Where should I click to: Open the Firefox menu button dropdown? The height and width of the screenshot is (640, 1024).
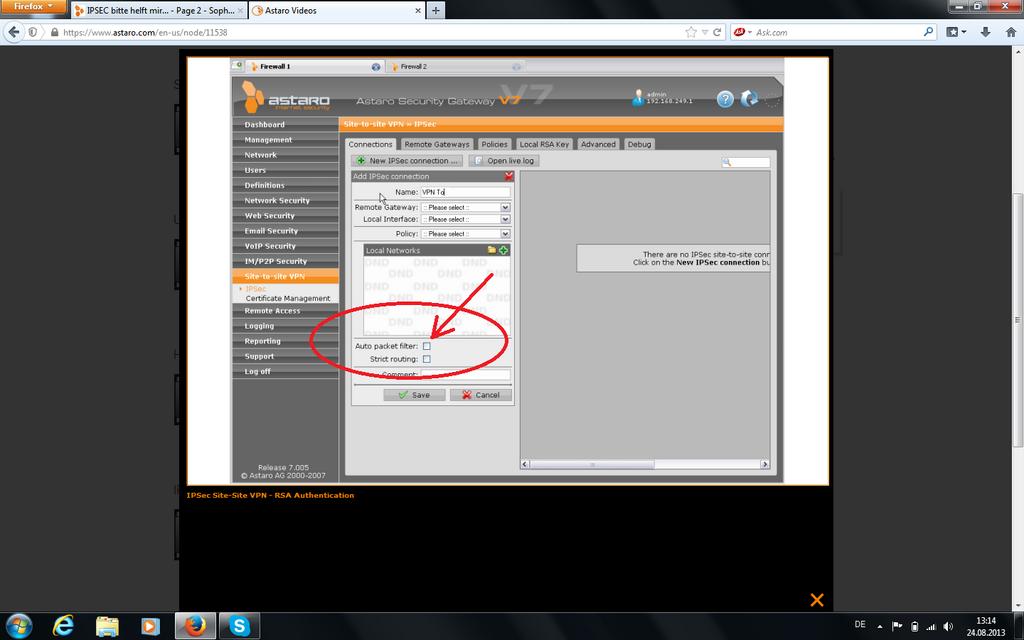(x=33, y=7)
